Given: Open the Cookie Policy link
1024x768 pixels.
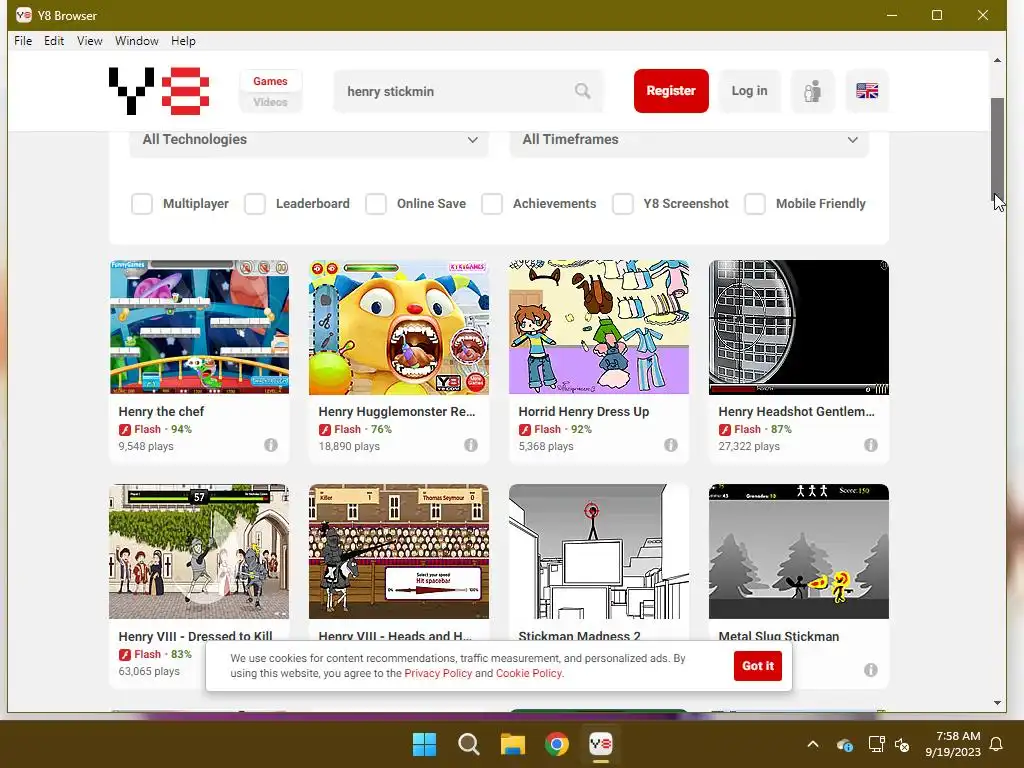Looking at the screenshot, I should [x=529, y=673].
